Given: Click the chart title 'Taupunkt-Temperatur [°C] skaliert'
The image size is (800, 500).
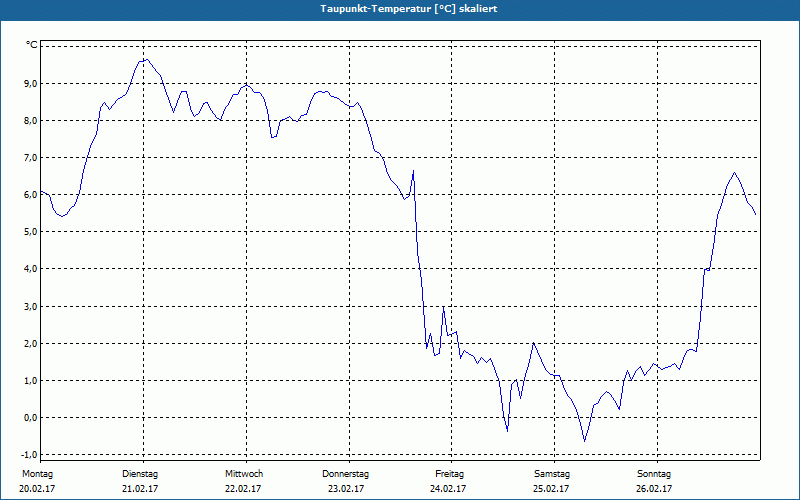Looking at the screenshot, I should point(409,9).
